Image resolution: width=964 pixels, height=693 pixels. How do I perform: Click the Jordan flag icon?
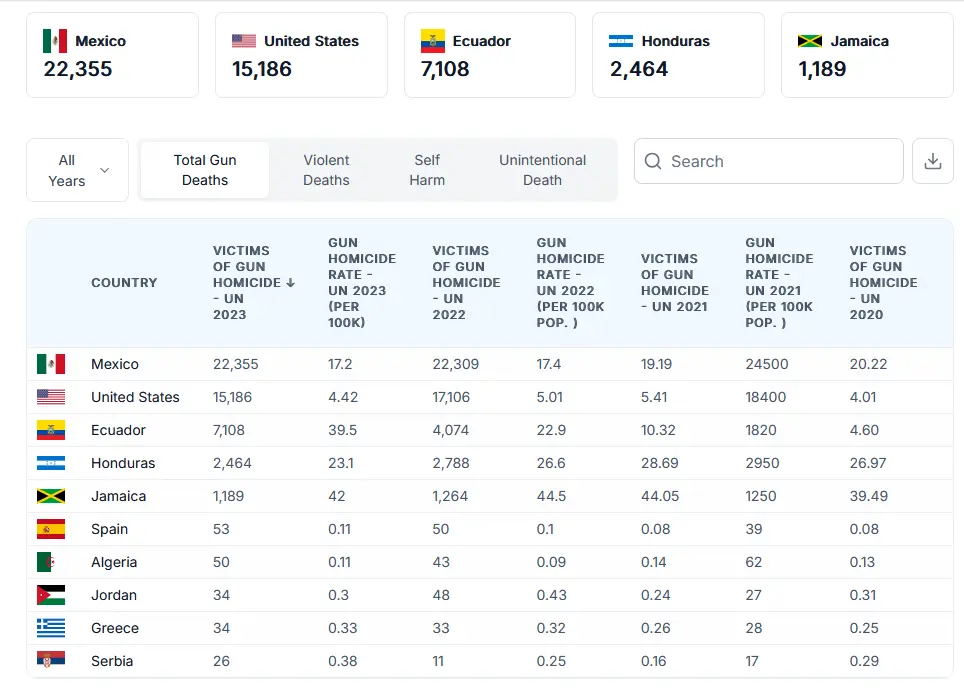coord(51,595)
